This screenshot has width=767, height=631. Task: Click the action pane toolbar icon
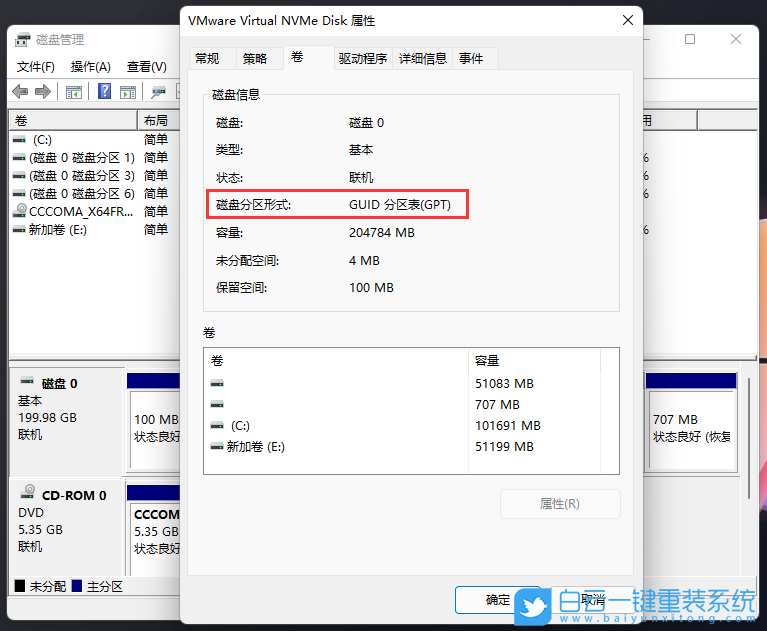(x=128, y=91)
